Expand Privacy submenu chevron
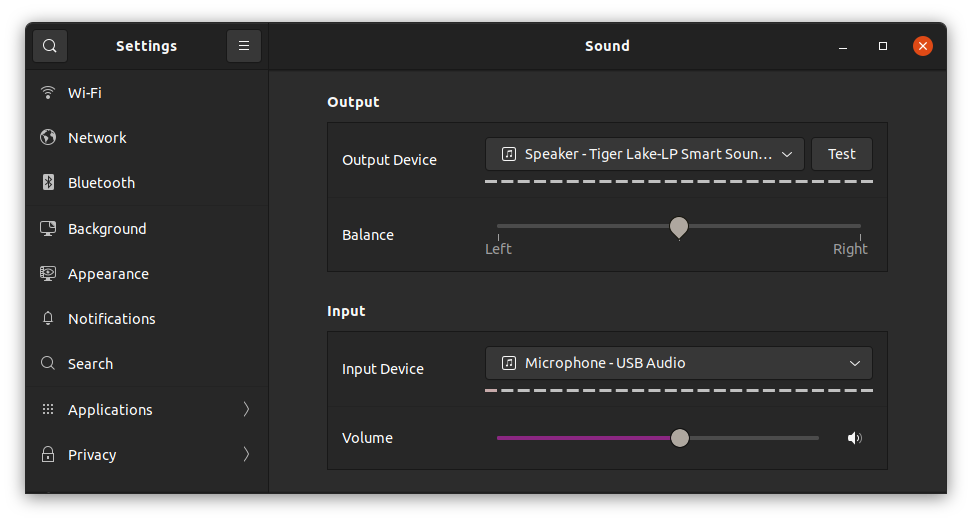This screenshot has height=522, width=972. click(x=246, y=455)
